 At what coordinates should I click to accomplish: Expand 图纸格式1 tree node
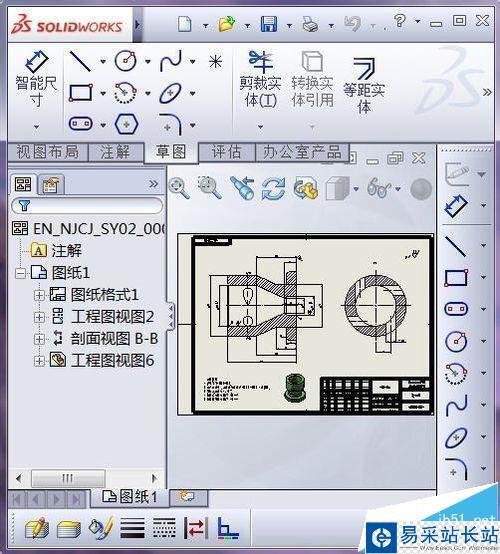(x=39, y=295)
